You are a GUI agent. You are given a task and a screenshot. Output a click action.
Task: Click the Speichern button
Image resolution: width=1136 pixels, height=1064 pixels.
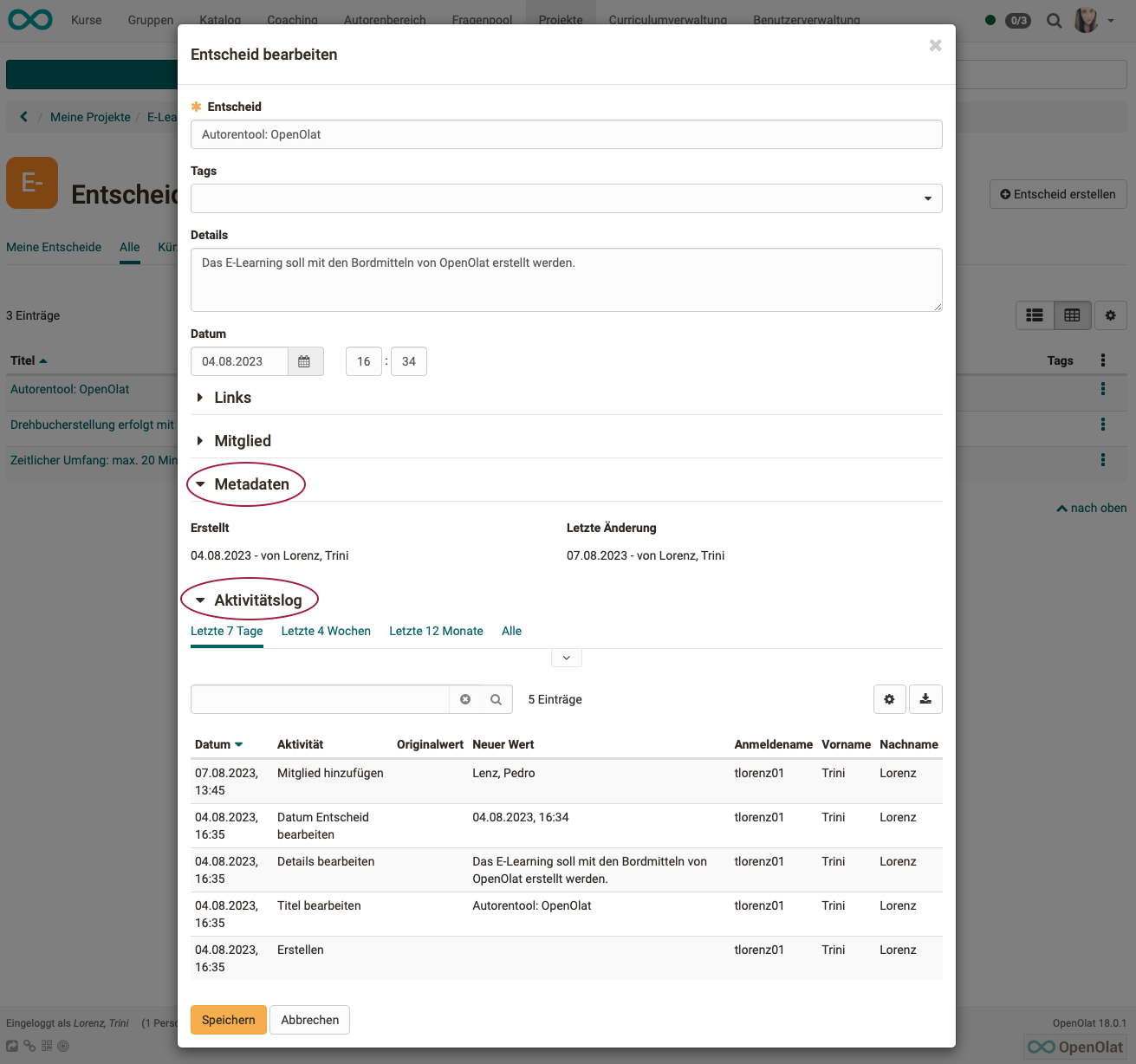228,1020
